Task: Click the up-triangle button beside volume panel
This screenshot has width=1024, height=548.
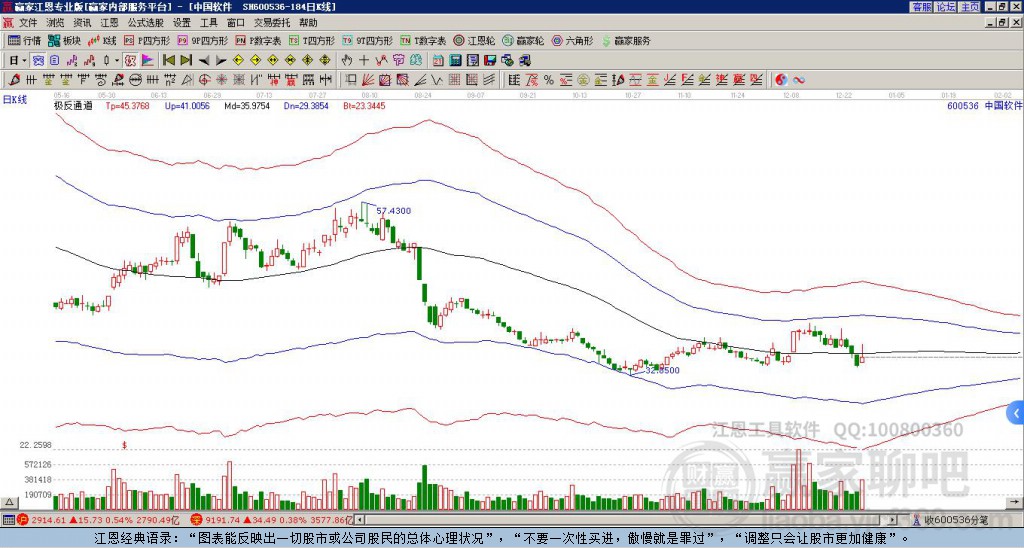Action: coord(9,503)
